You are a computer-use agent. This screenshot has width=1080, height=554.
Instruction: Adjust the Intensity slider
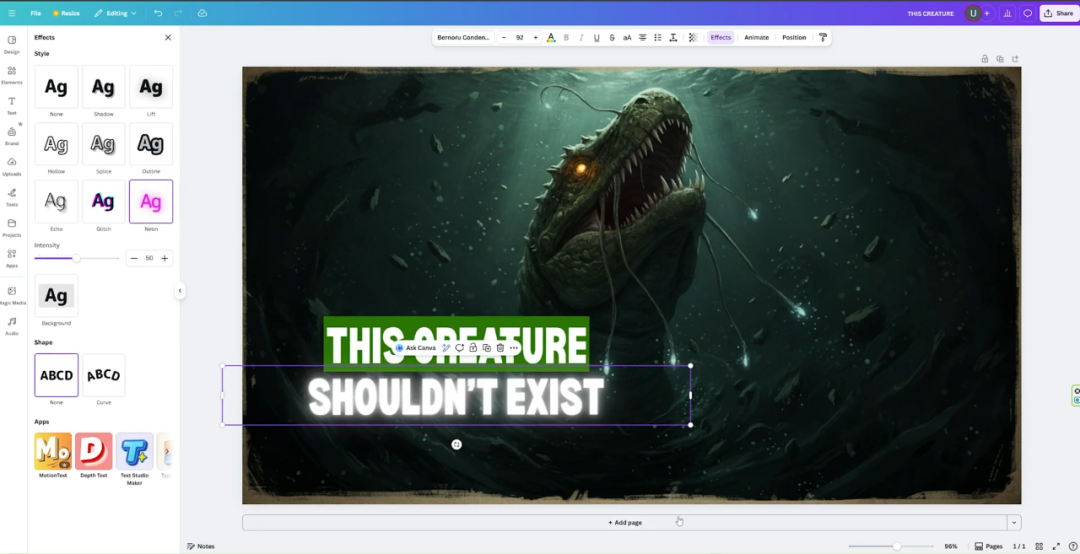coord(76,258)
